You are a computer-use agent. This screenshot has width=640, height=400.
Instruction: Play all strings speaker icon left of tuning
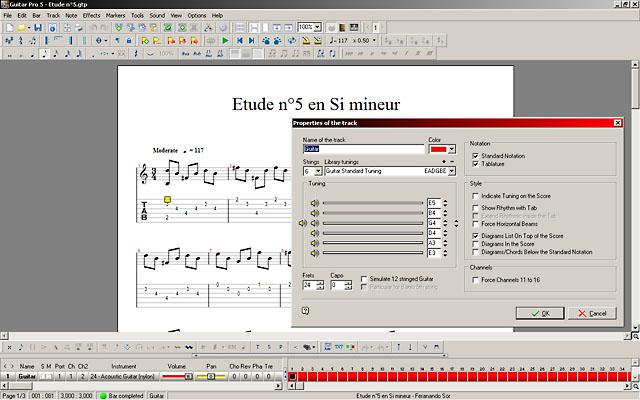pos(302,223)
